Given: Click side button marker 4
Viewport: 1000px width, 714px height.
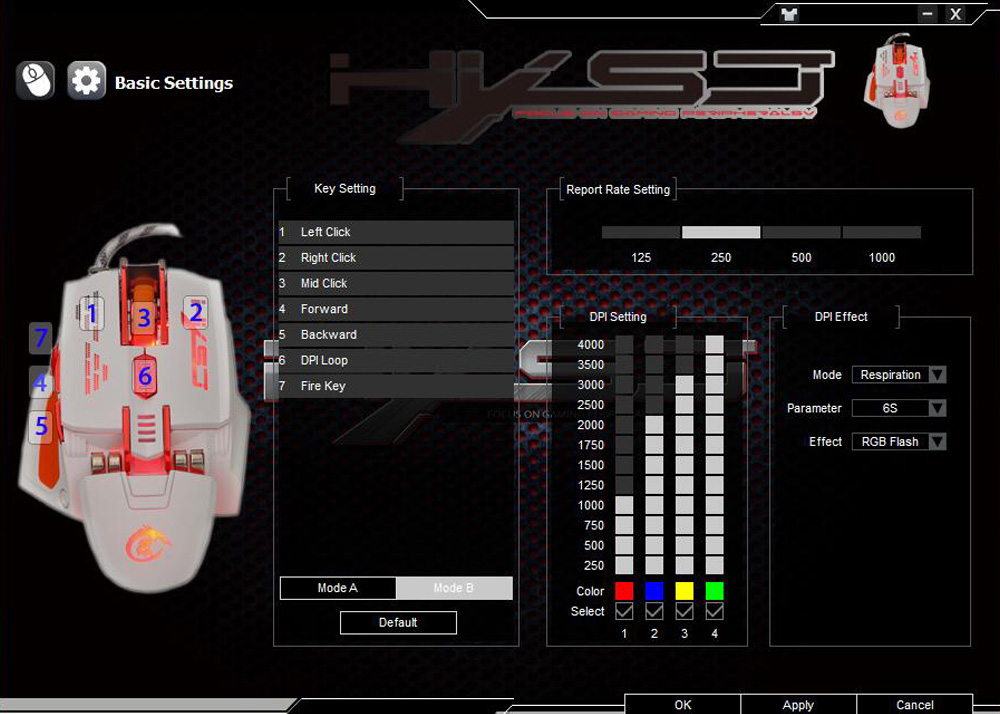Looking at the screenshot, I should (40, 382).
